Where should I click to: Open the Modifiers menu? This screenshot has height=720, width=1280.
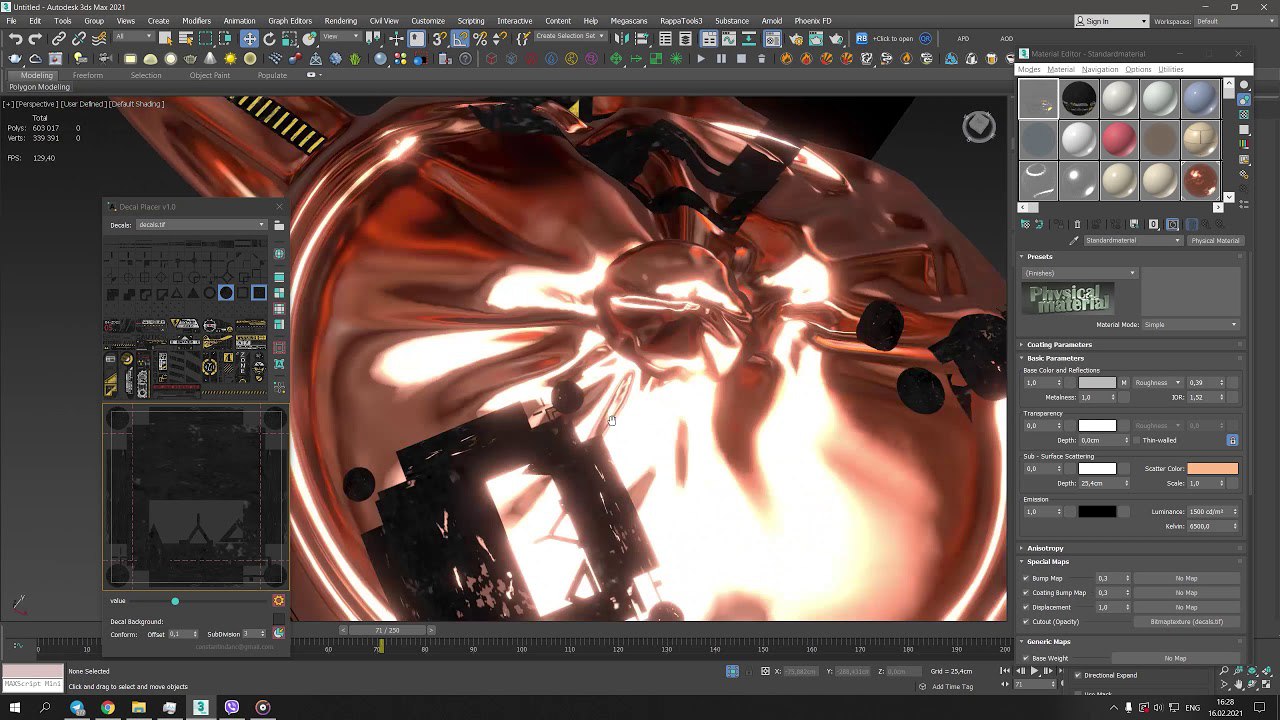[196, 21]
